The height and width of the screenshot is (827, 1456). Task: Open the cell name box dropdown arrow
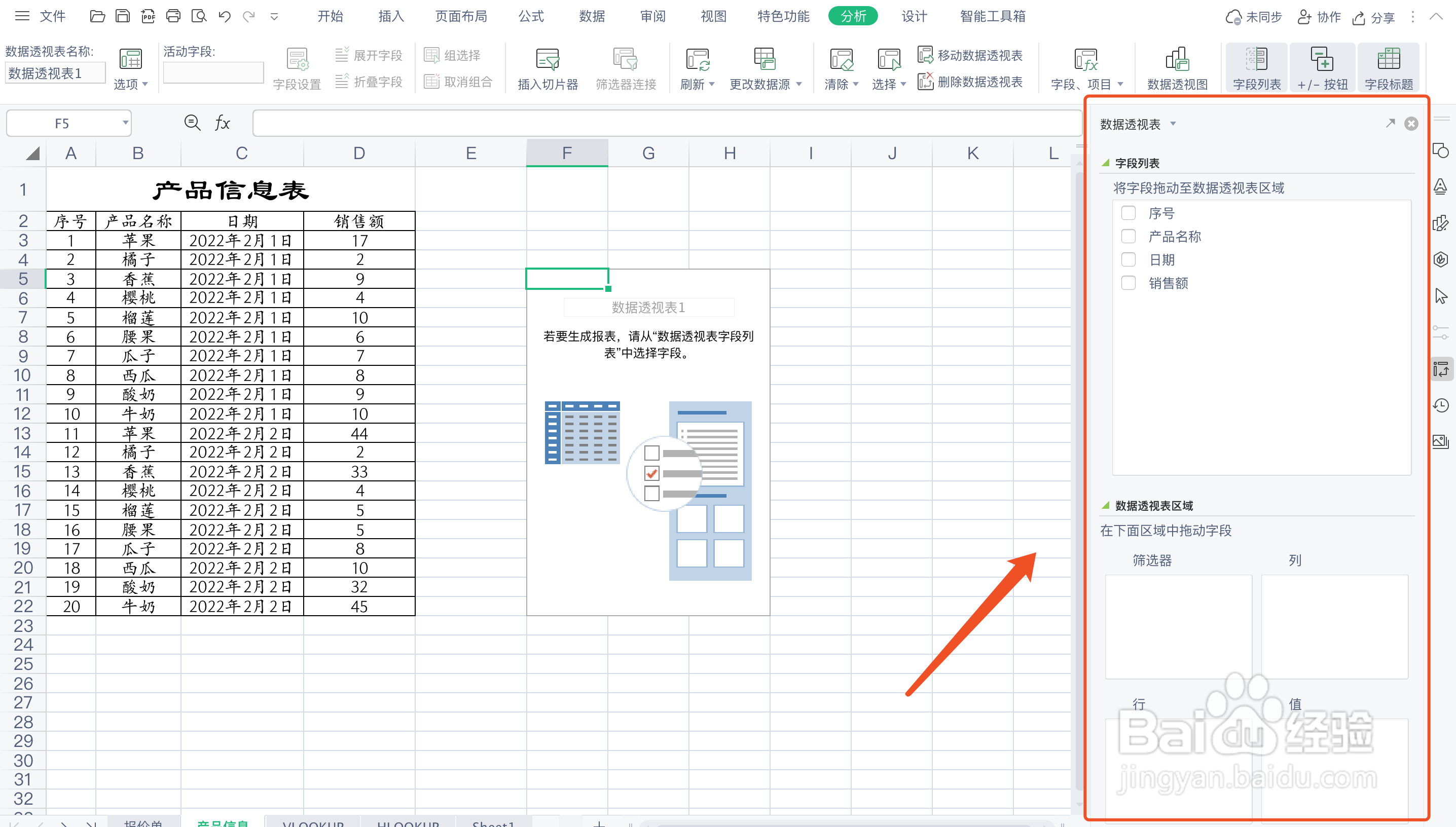coord(125,123)
